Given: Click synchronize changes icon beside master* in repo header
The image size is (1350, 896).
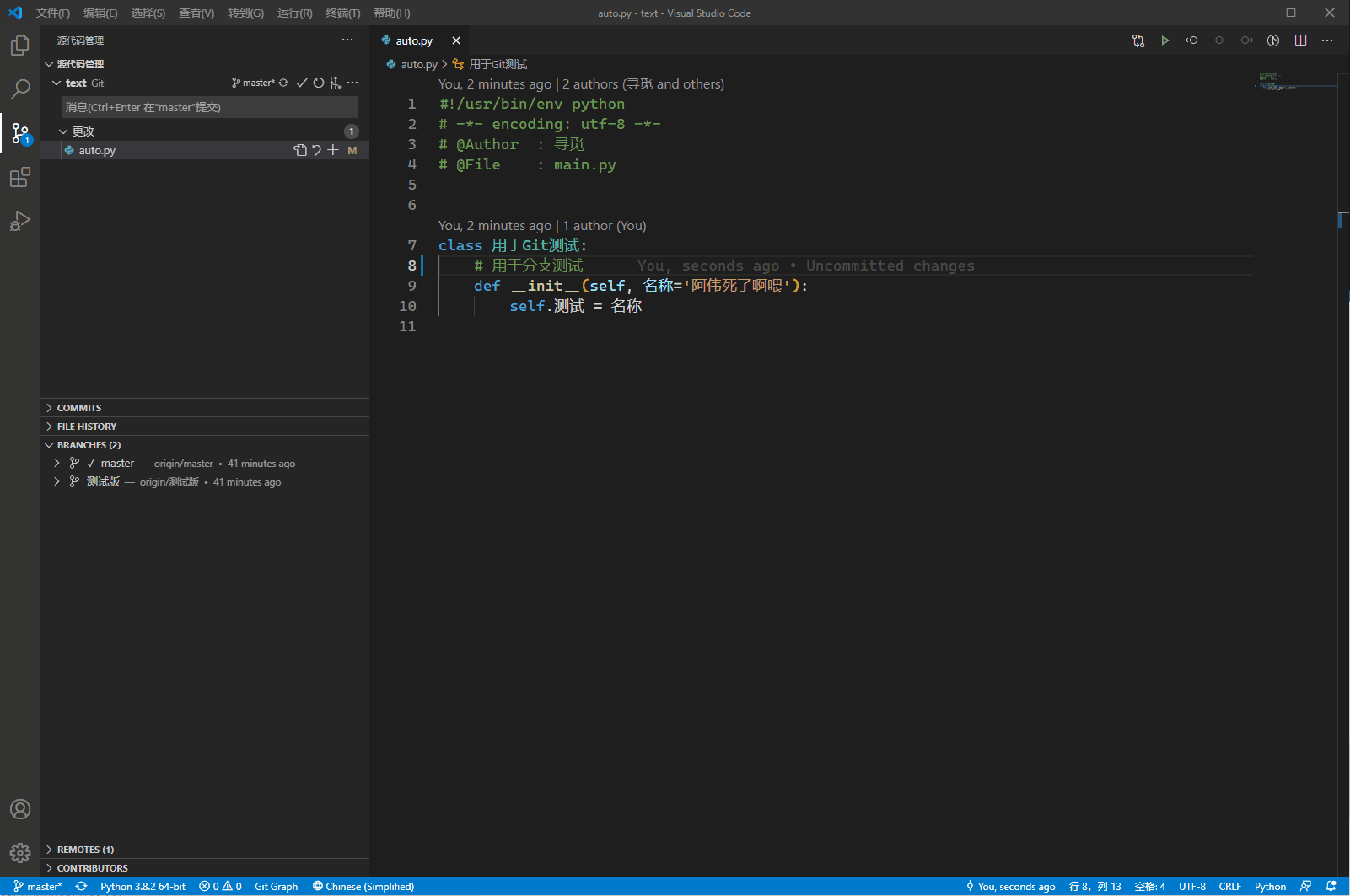Looking at the screenshot, I should [x=283, y=83].
